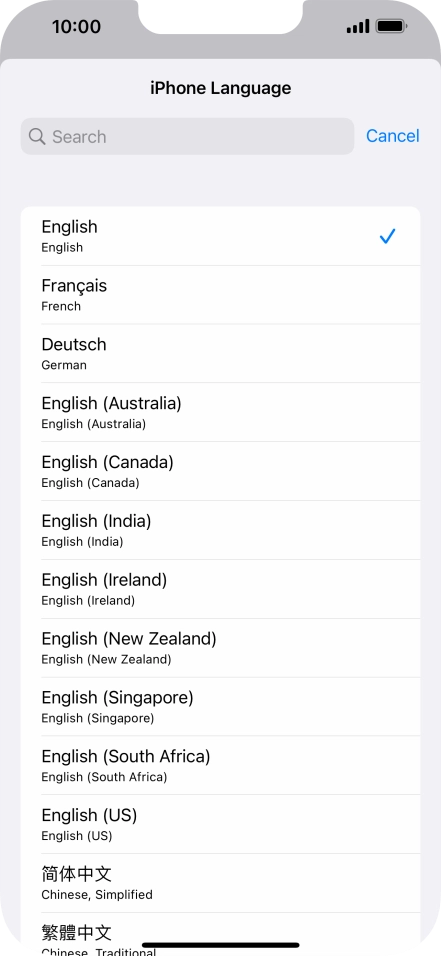The image size is (441, 956).
Task: Tap the magnifying glass search icon
Action: (x=37, y=137)
